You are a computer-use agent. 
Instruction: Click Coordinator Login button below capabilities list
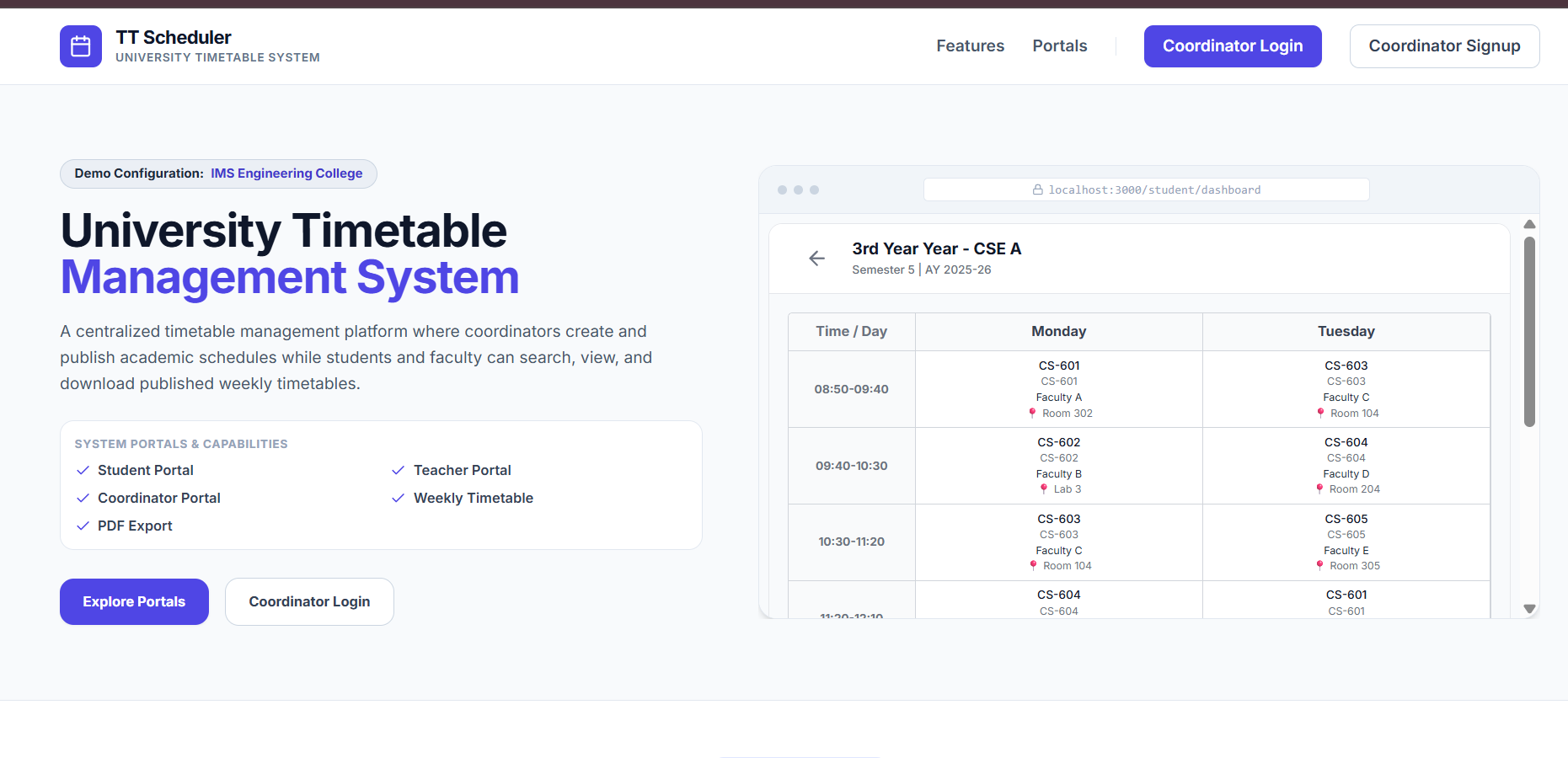tap(309, 601)
